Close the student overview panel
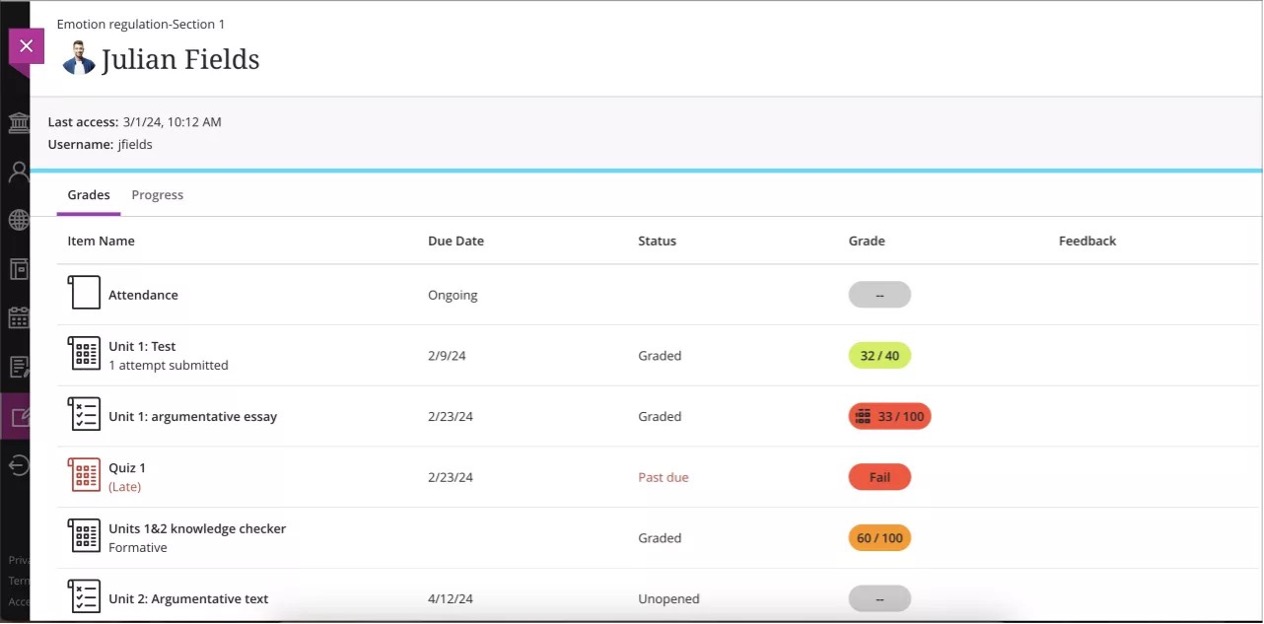 26,46
